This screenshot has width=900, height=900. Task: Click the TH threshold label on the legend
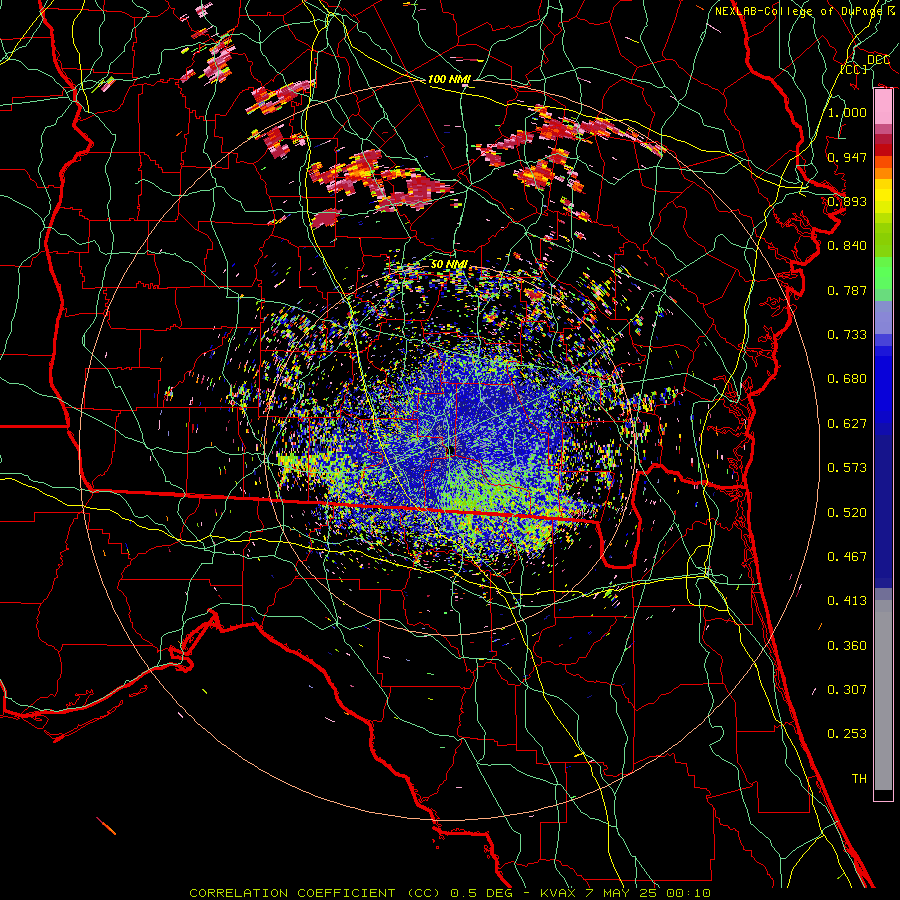(x=859, y=779)
